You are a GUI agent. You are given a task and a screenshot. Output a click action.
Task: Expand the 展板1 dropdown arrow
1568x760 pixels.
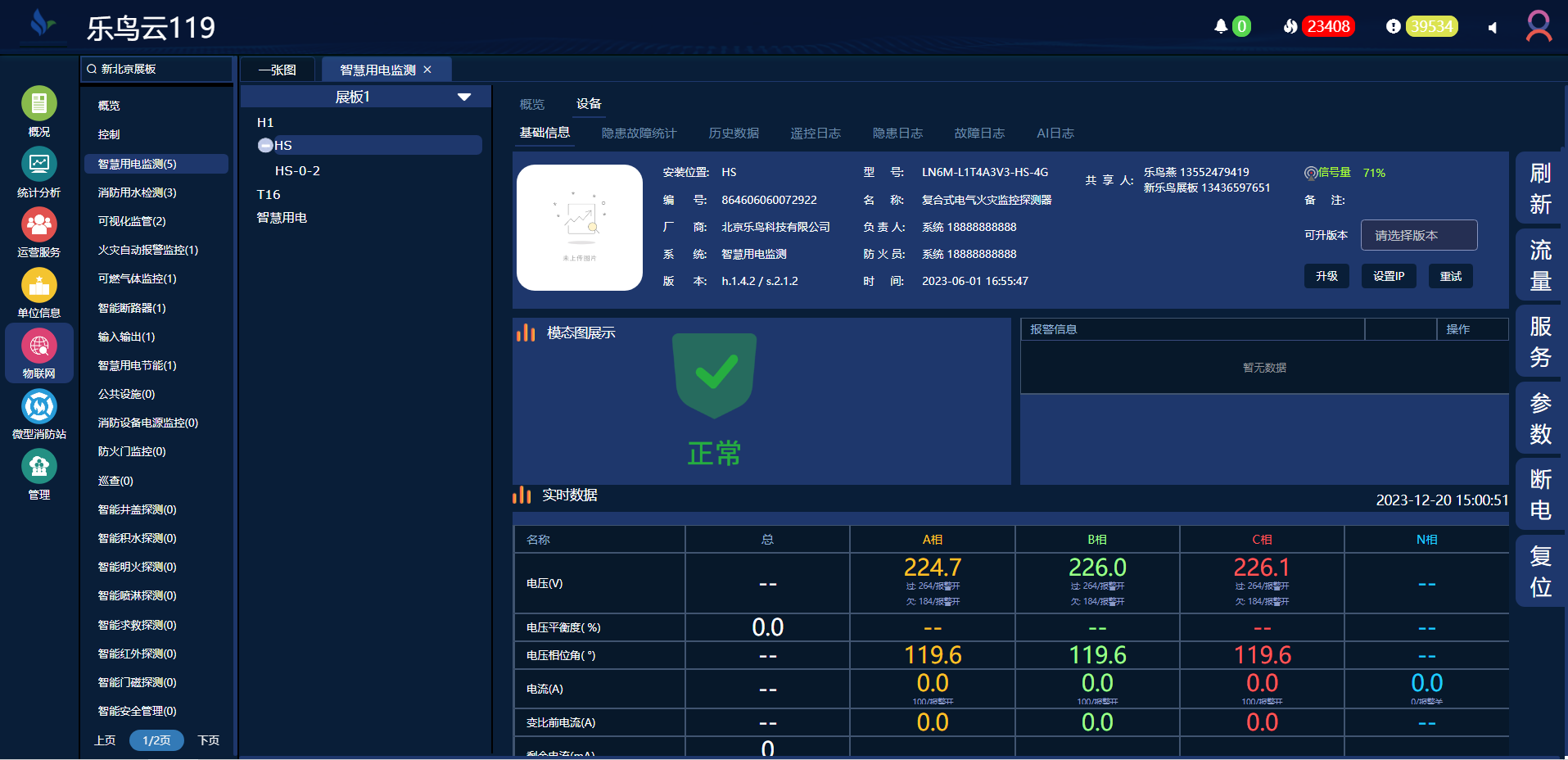pyautogui.click(x=464, y=97)
